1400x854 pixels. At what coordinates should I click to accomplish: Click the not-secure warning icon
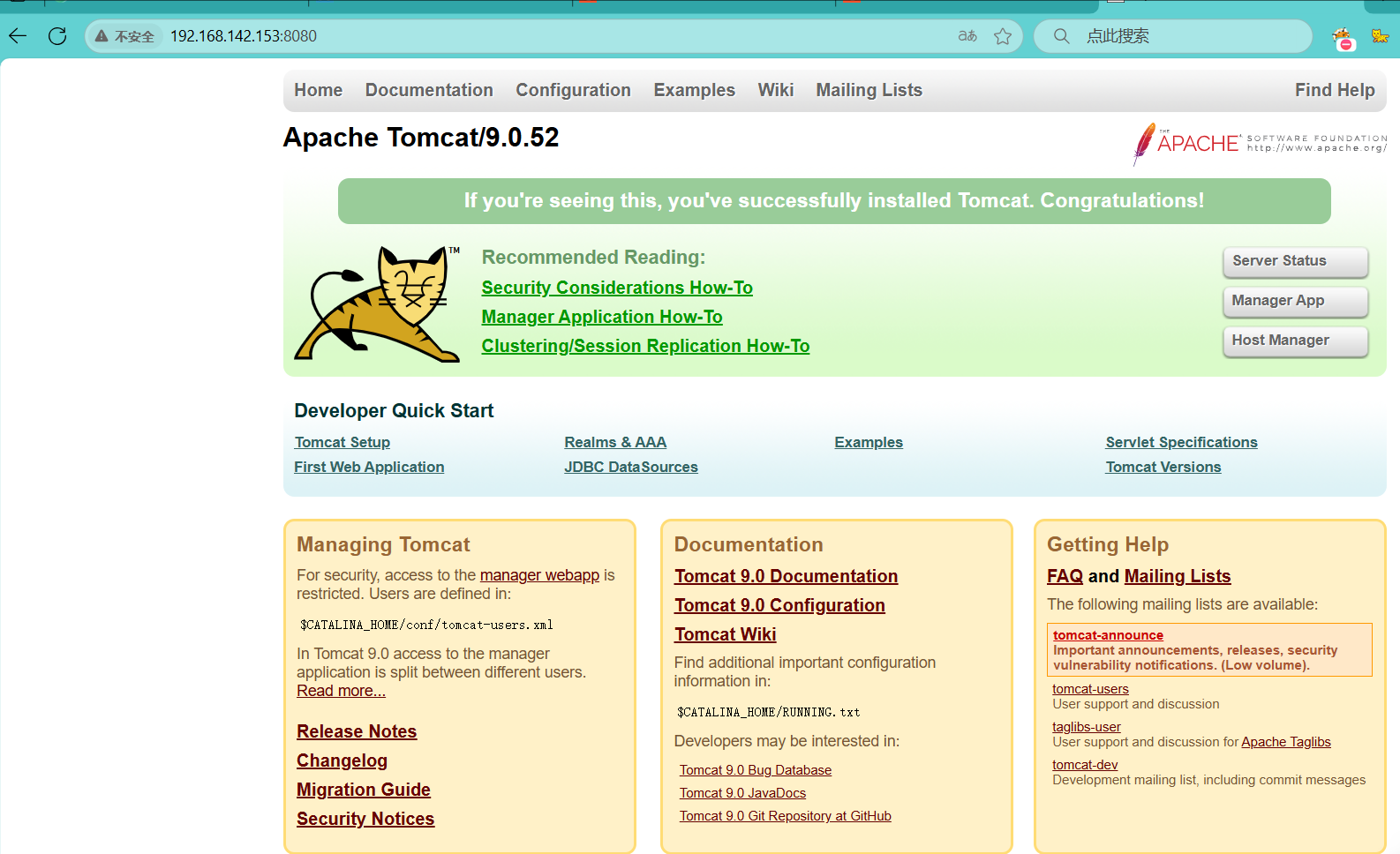click(102, 36)
